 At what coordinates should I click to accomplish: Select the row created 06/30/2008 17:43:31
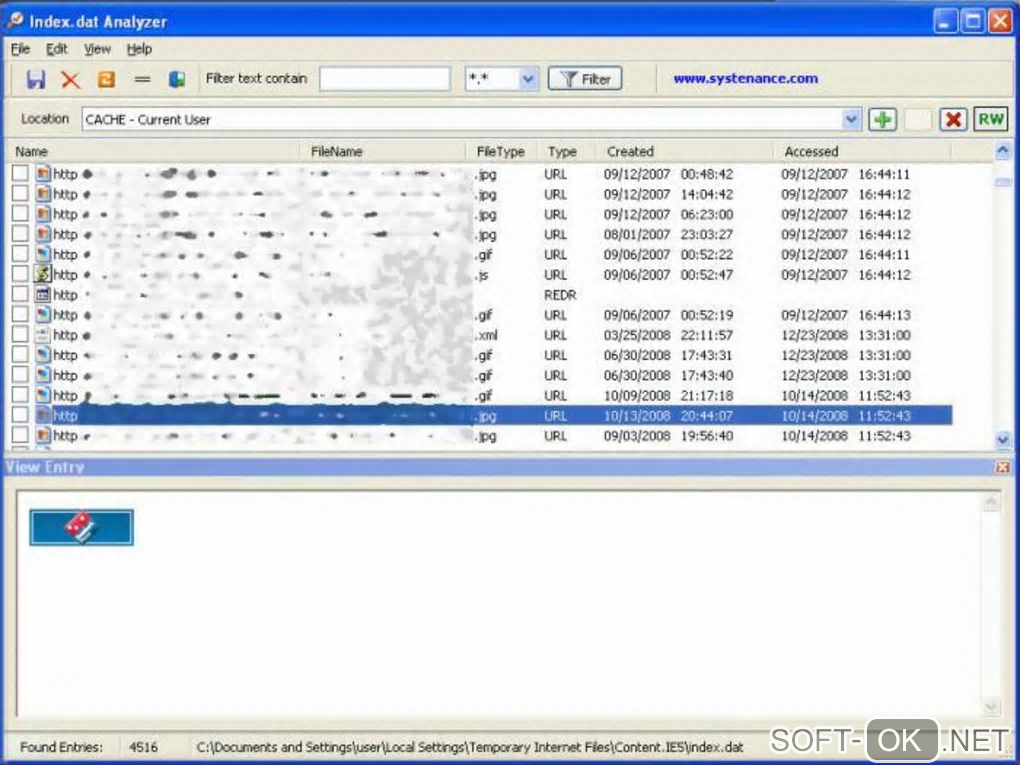coord(481,355)
